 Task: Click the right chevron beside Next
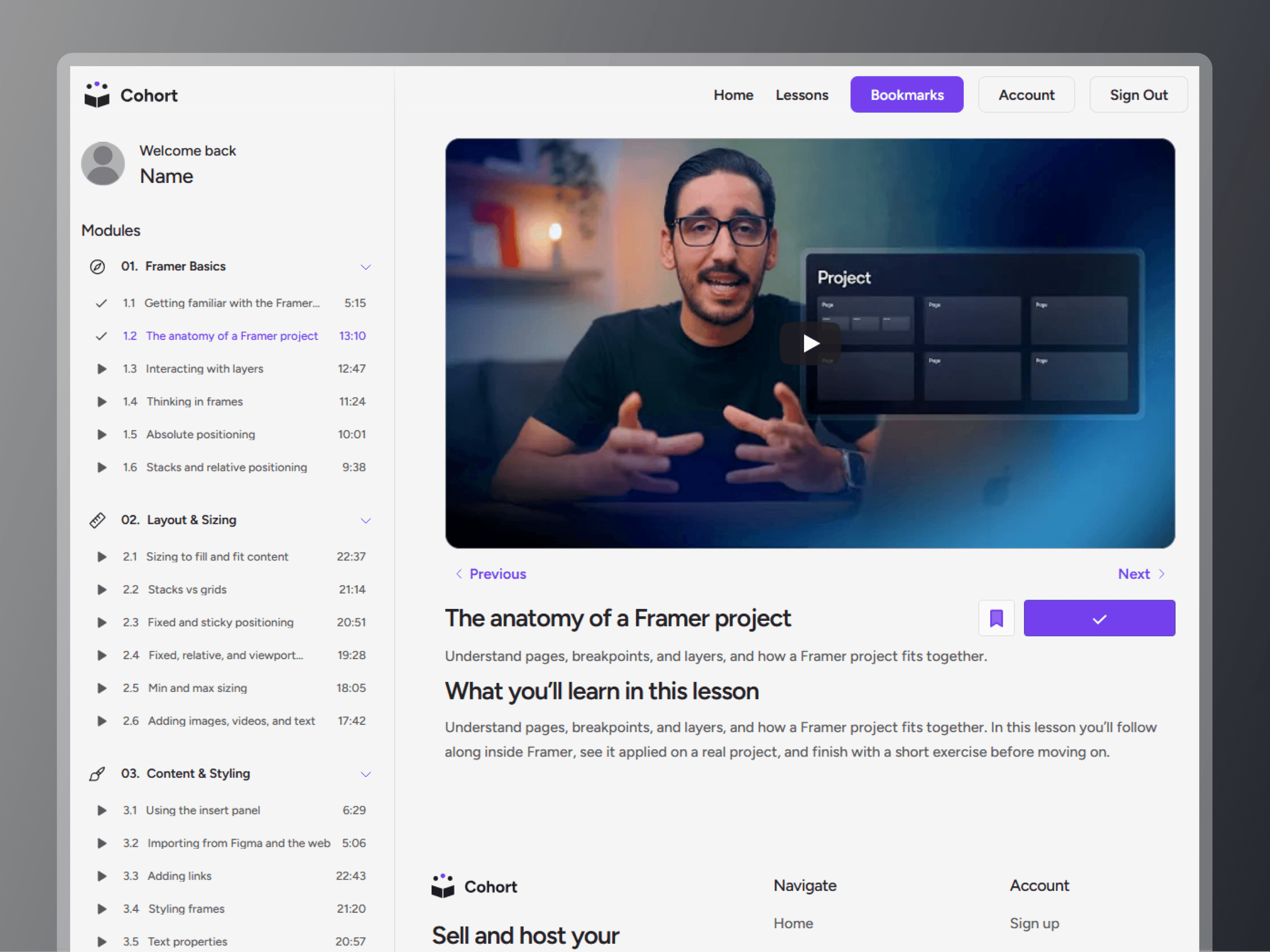[x=1162, y=574]
